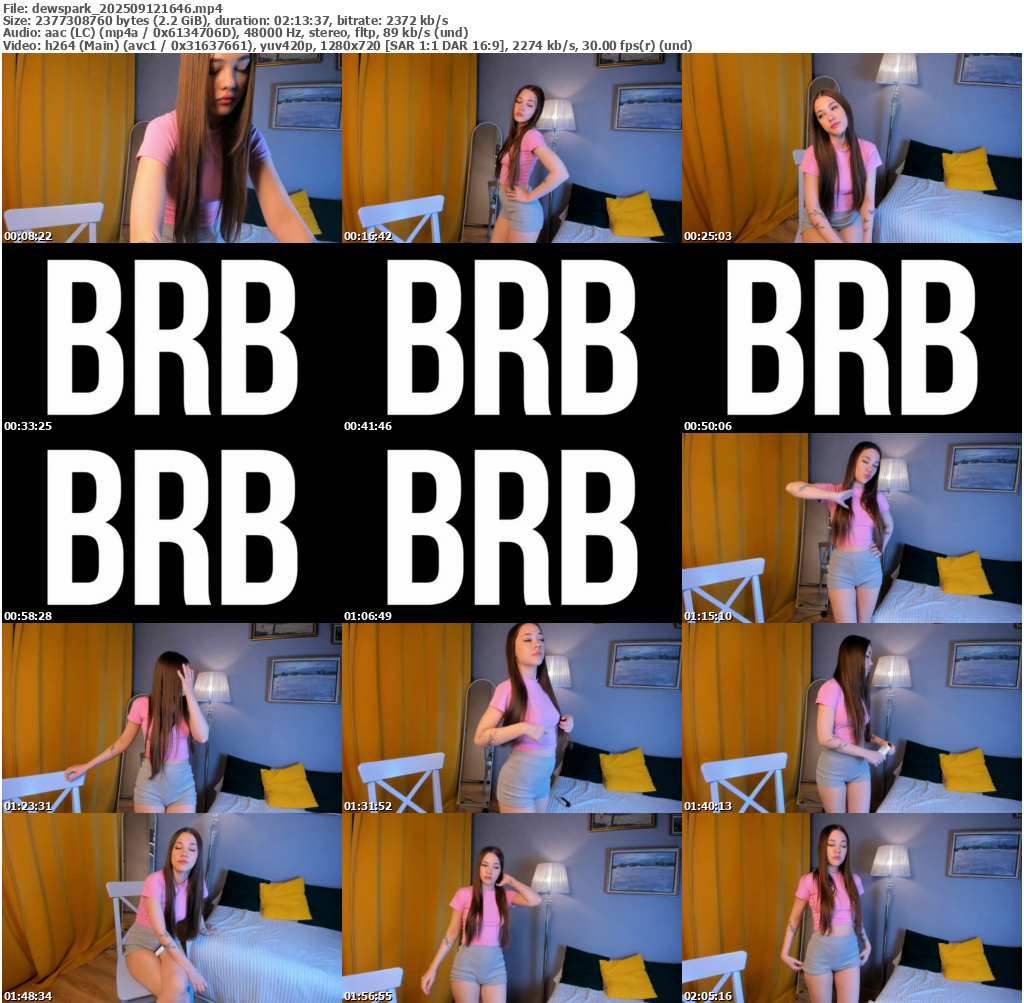Select the BRB frame at 00:58:28
Image resolution: width=1024 pixels, height=1003 pixels.
point(172,528)
